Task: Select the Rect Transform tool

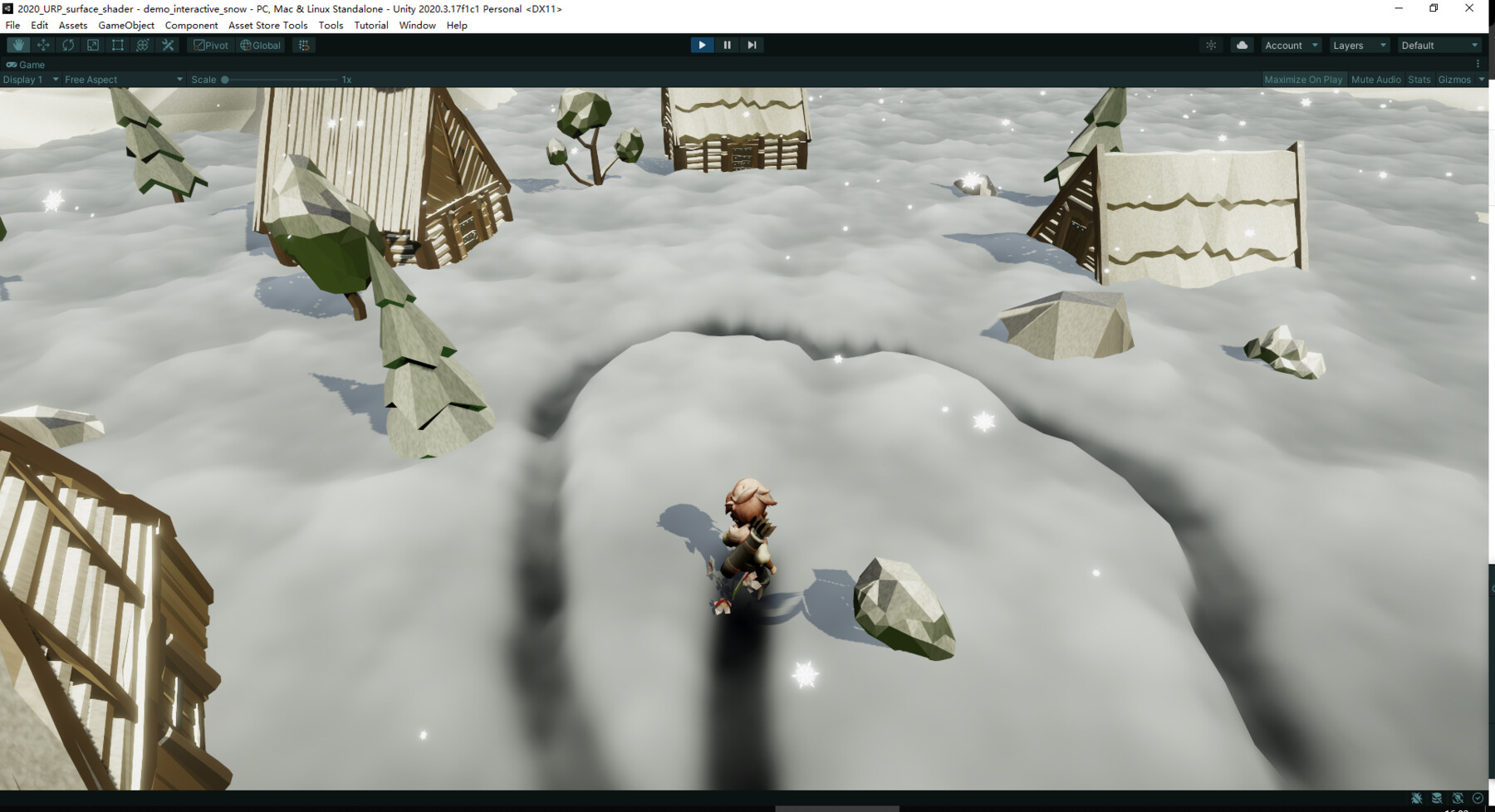Action: (117, 45)
